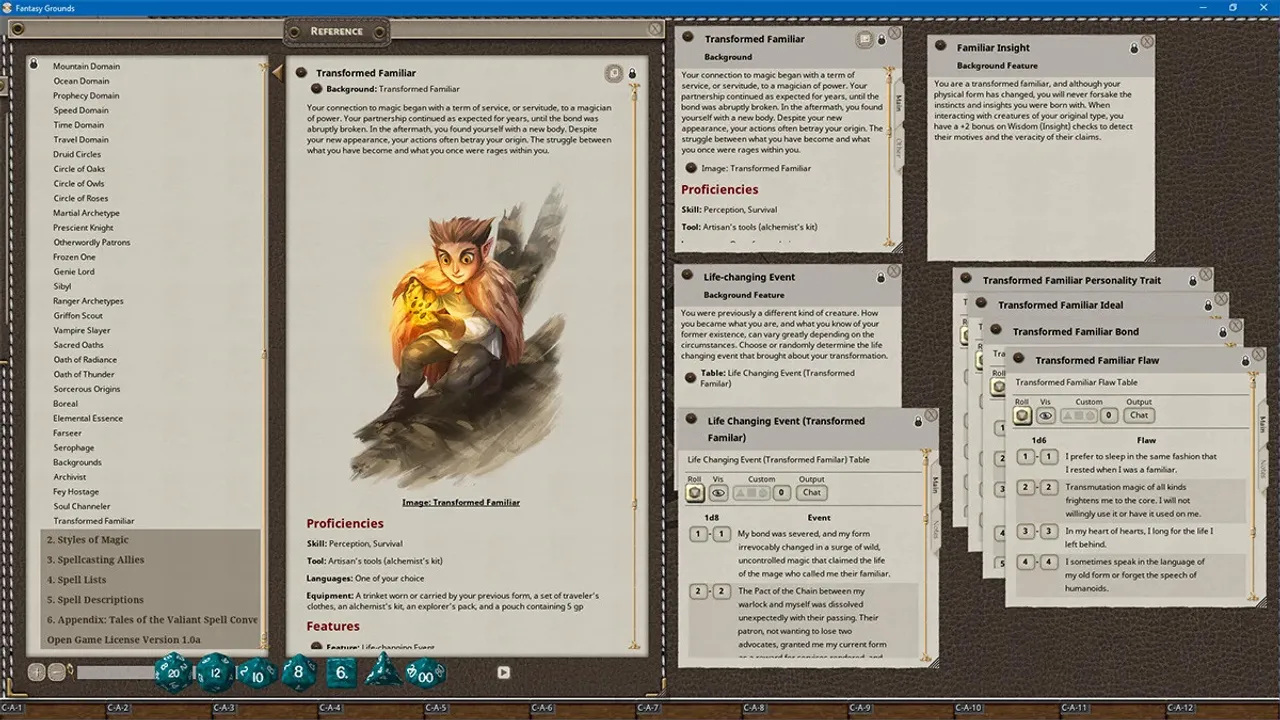Roll the percentile 00 die
Screen dimensions: 1280x720
pos(425,673)
